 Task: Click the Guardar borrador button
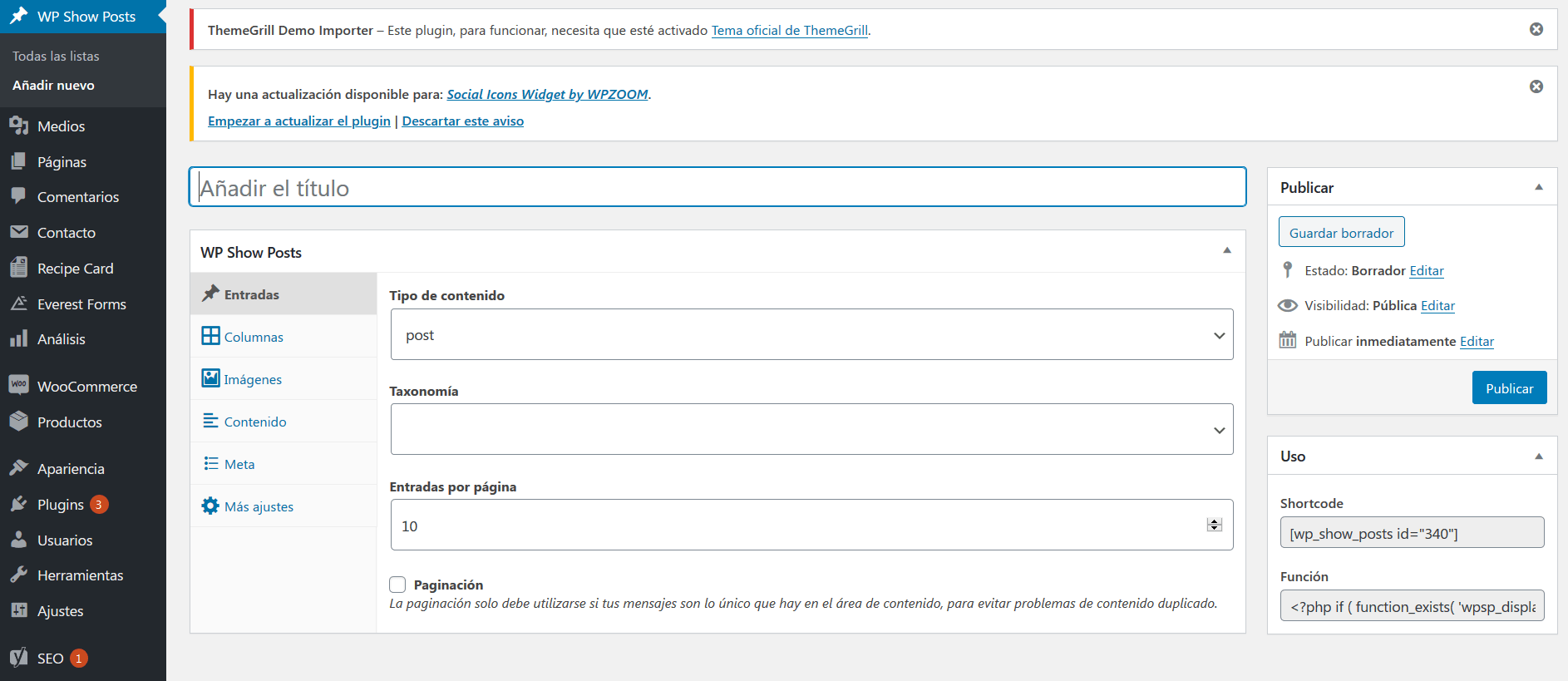coord(1341,232)
